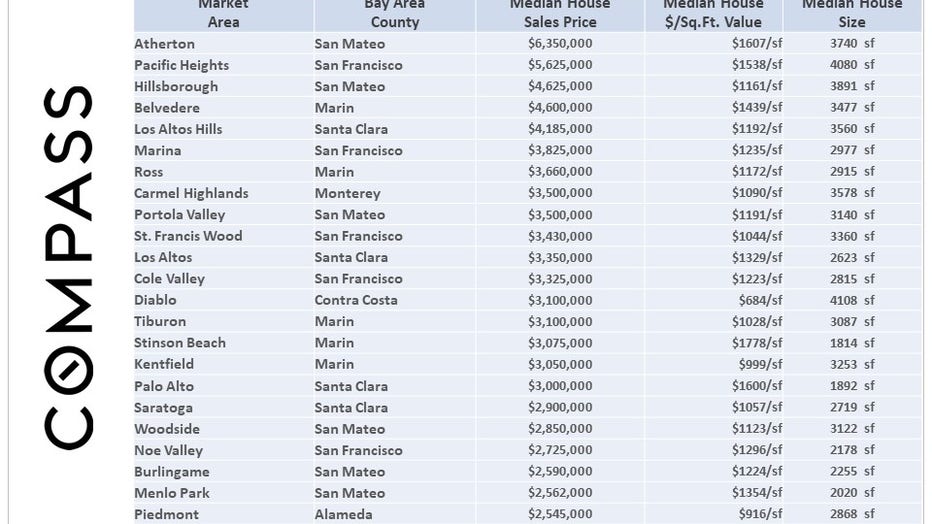Click the Contra Costa county cell
932x524 pixels.
[356, 301]
